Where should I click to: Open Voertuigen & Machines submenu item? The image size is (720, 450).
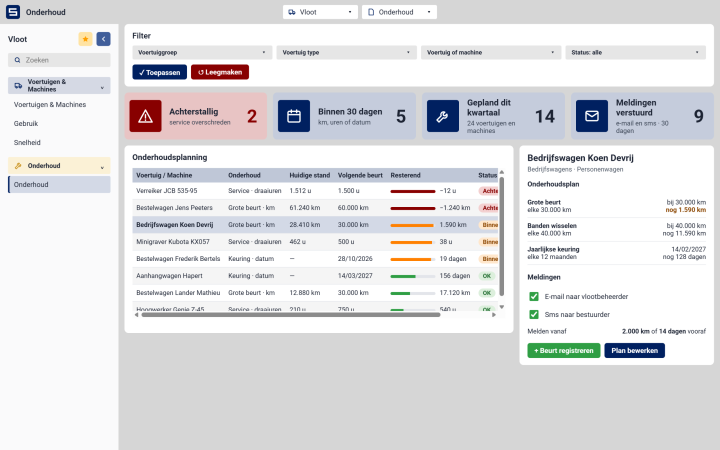(59, 105)
